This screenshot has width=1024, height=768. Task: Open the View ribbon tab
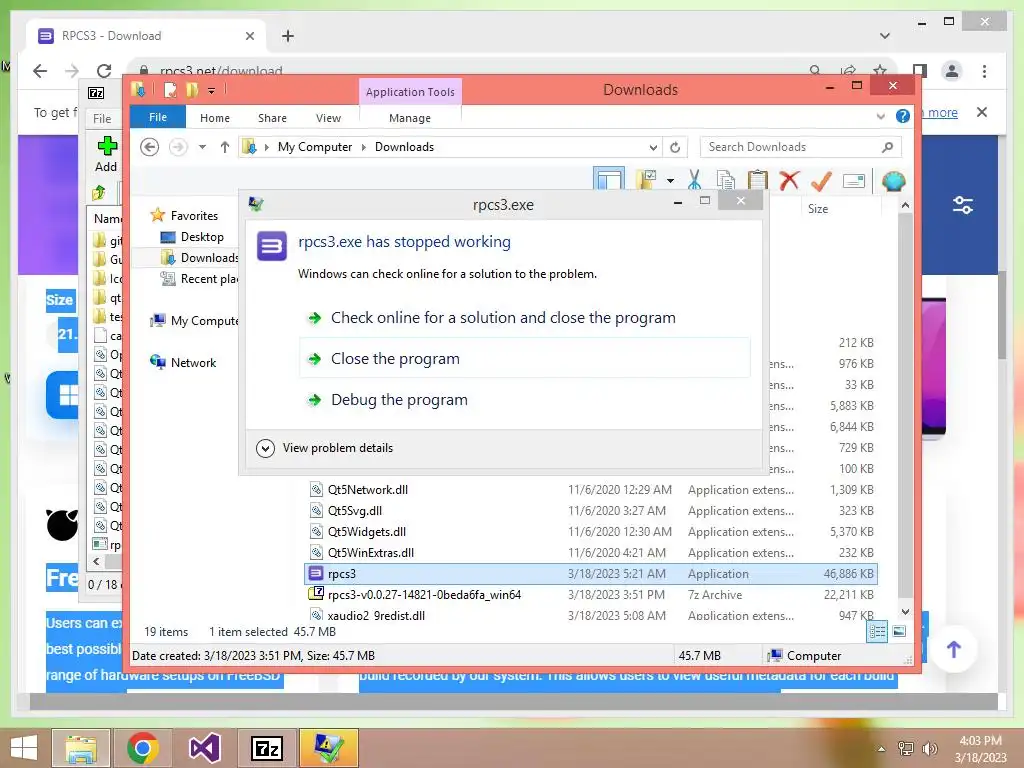[x=328, y=118]
